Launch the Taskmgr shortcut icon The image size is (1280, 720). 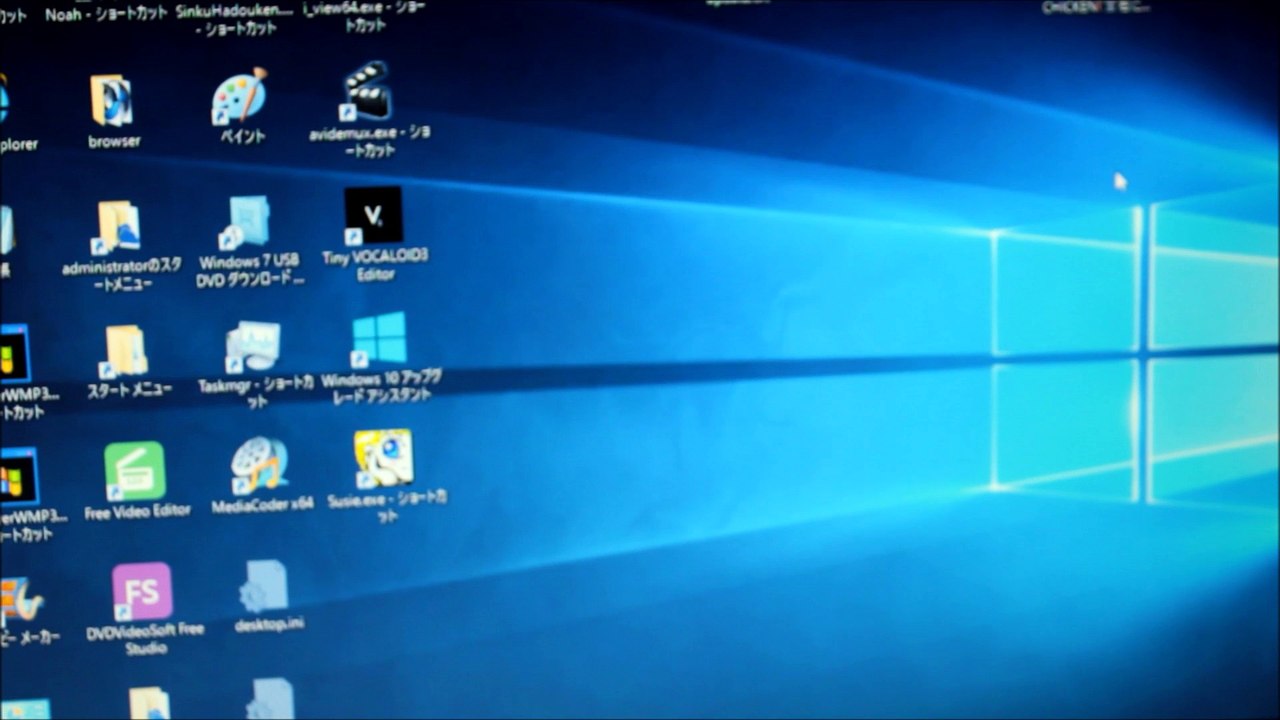(252, 347)
